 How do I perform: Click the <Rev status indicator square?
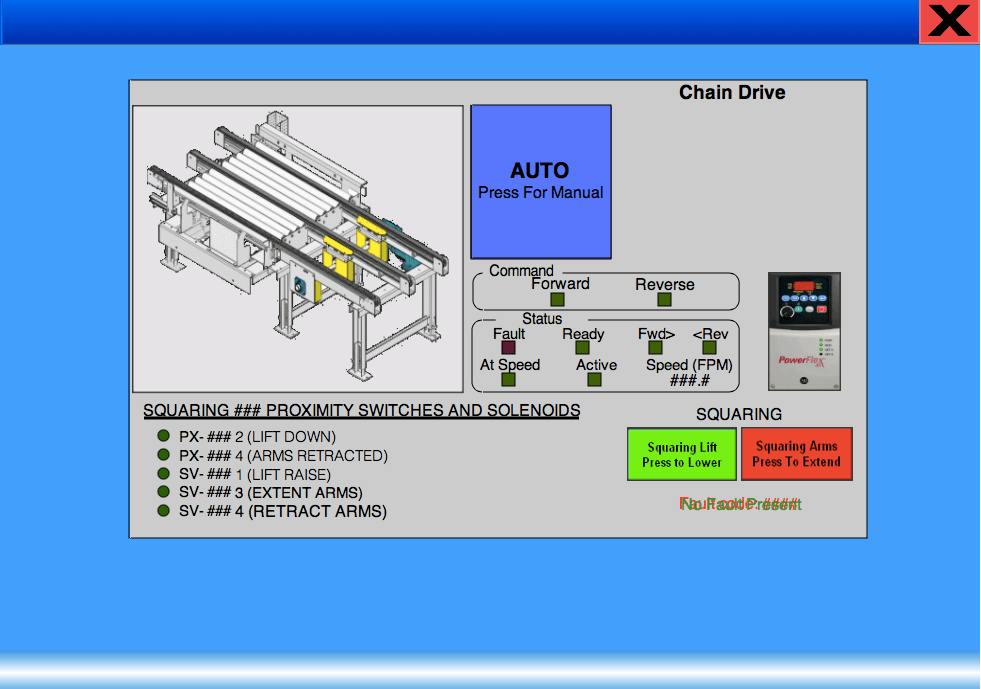[x=709, y=348]
